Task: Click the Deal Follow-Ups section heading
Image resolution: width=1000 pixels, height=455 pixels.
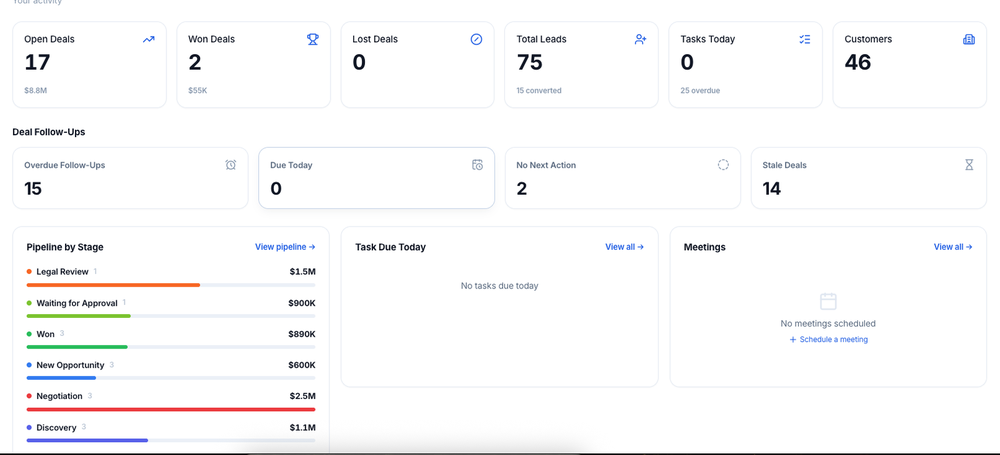Action: click(48, 132)
